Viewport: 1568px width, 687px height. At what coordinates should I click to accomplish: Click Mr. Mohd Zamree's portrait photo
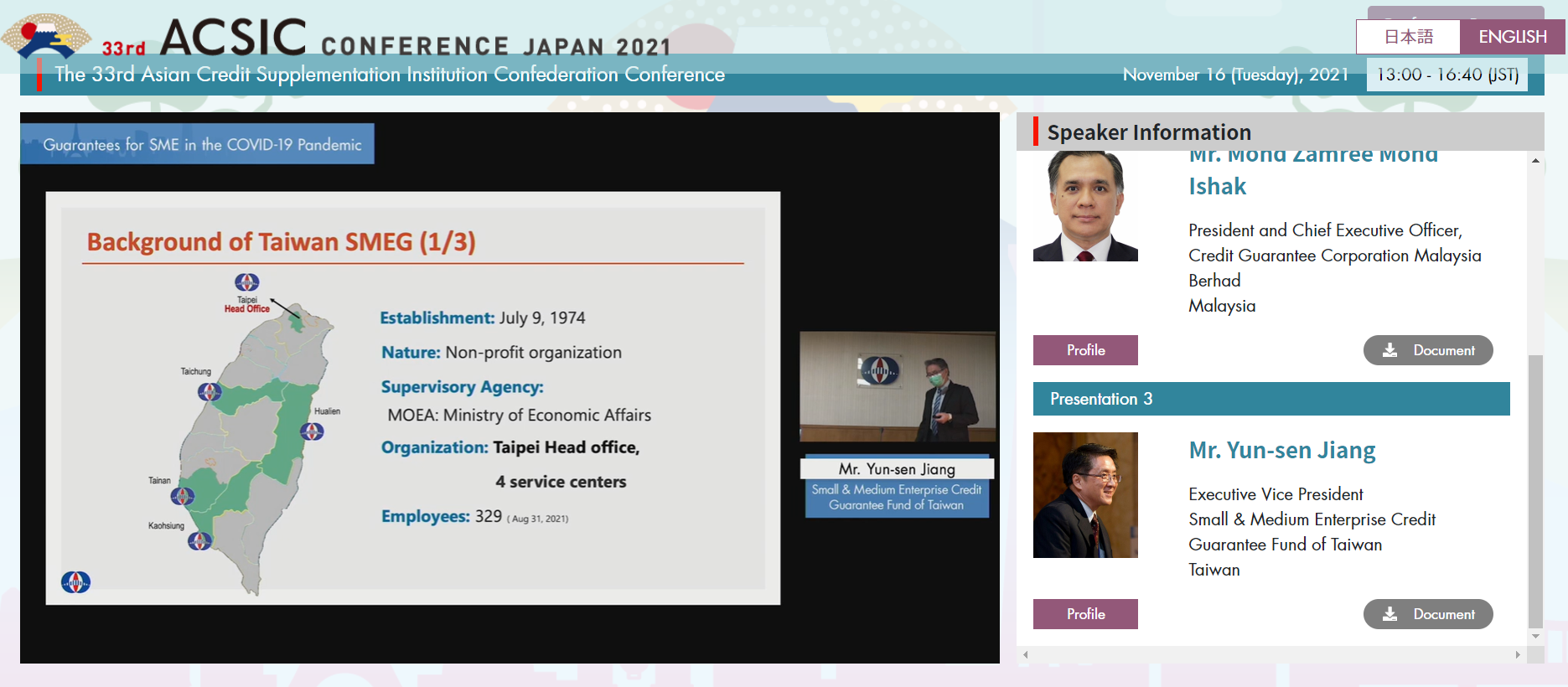(1085, 206)
